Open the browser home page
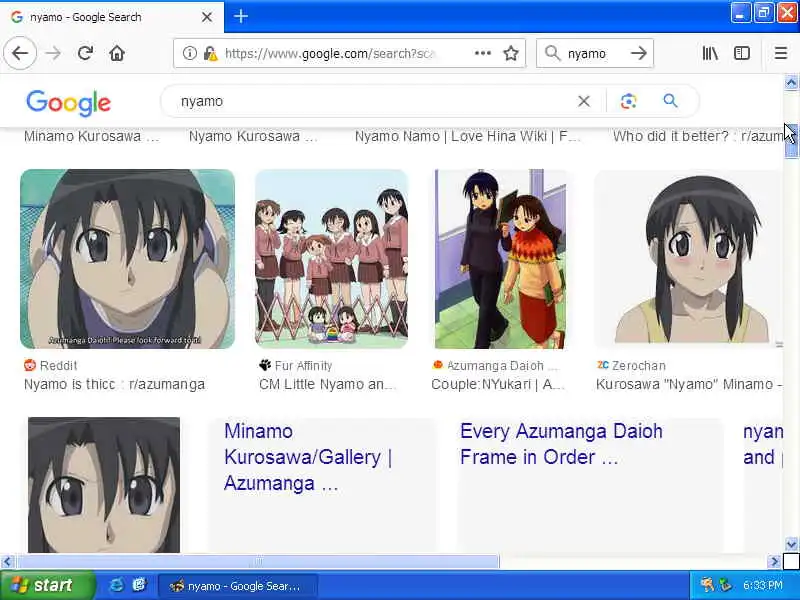This screenshot has width=800, height=600. (117, 53)
